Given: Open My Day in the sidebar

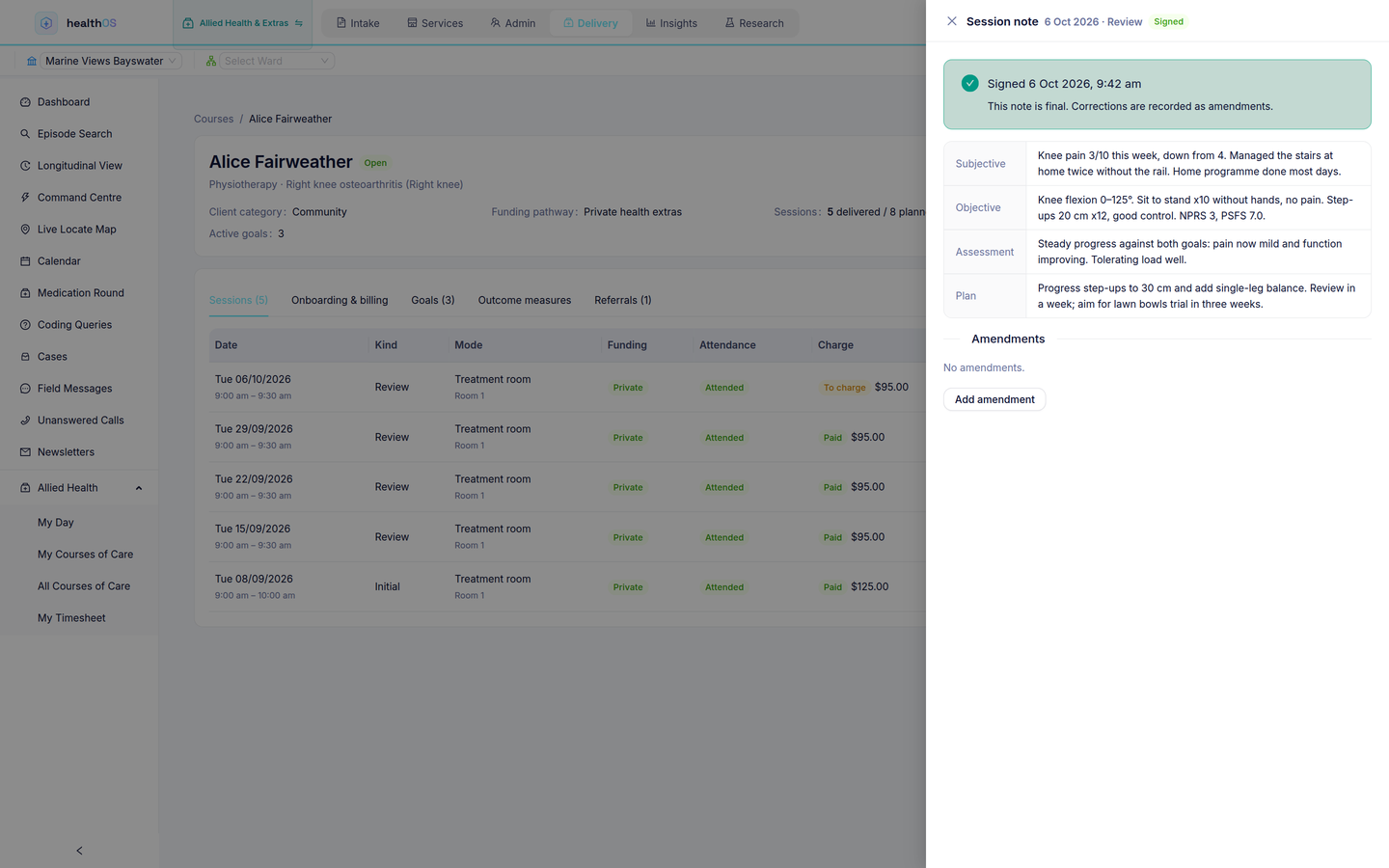Looking at the screenshot, I should [56, 523].
